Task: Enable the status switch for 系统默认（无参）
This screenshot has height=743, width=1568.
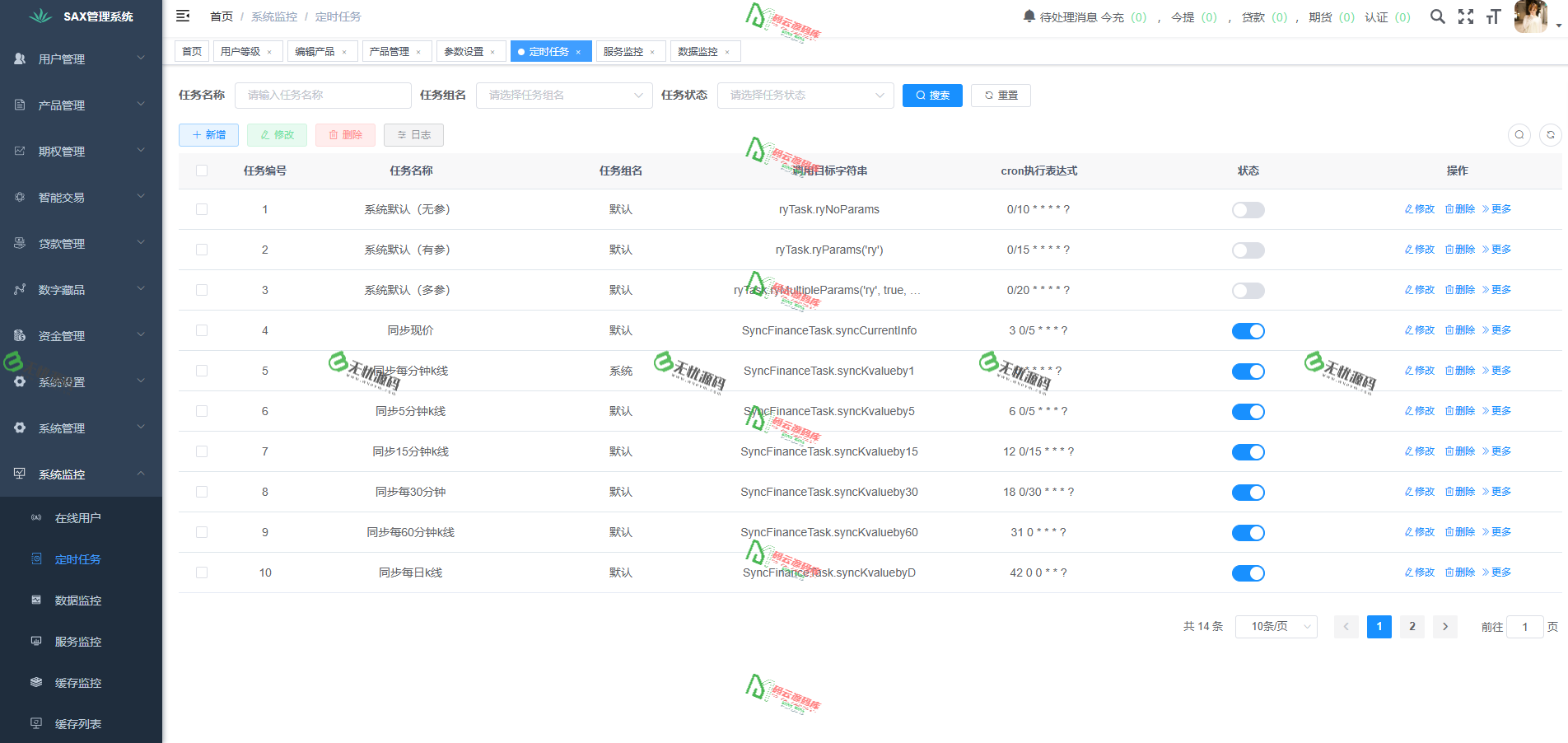Action: [x=1248, y=209]
